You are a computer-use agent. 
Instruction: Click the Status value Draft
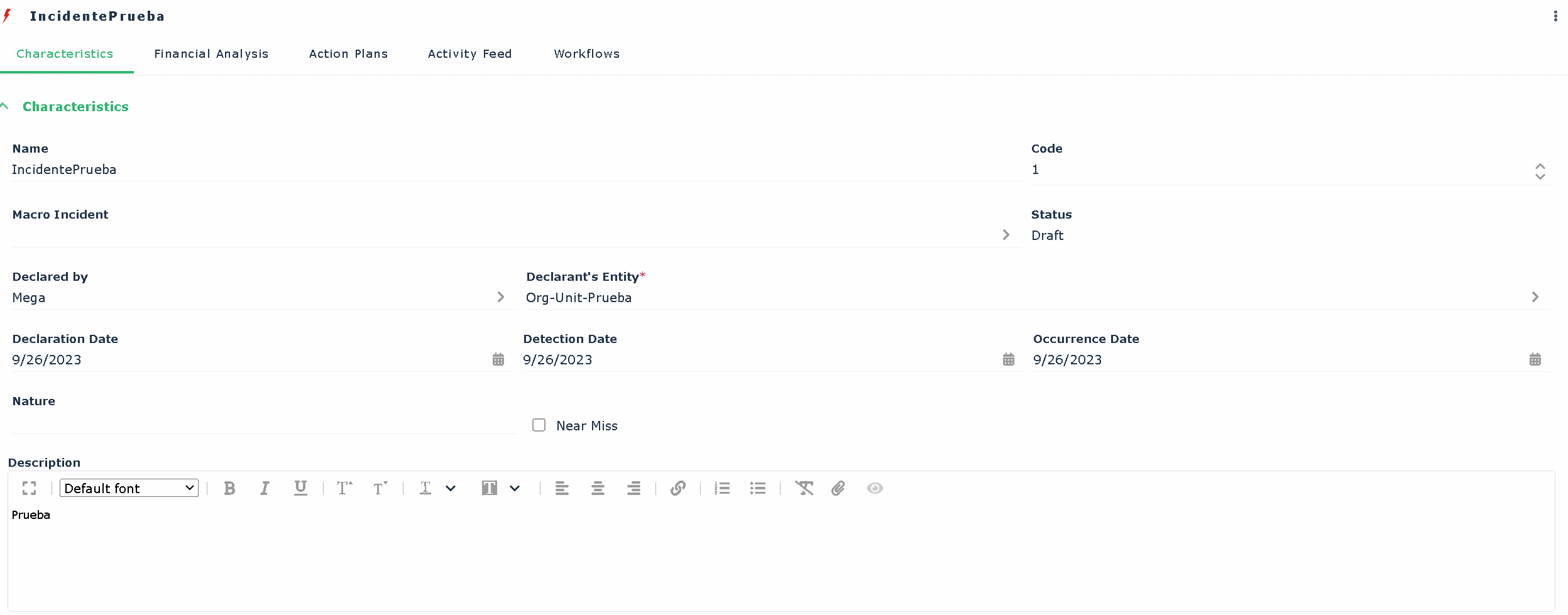1048,236
